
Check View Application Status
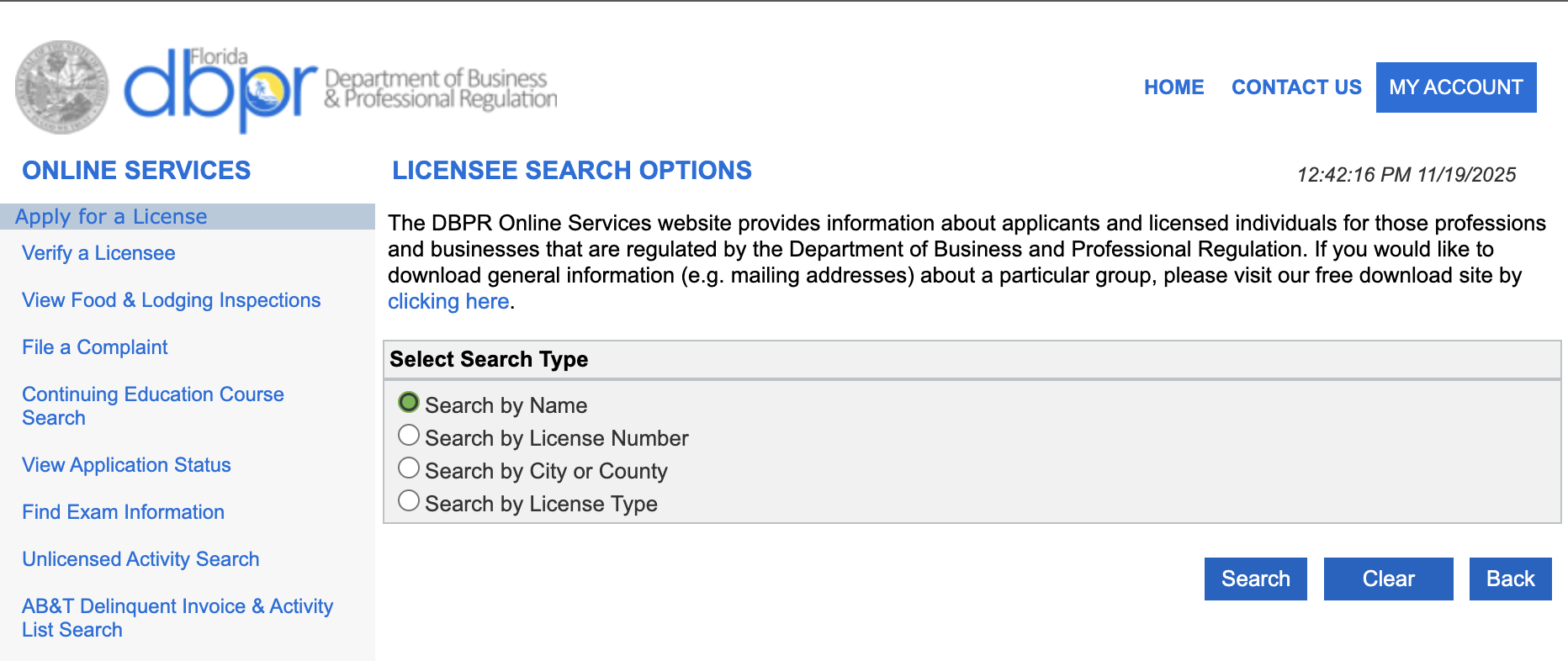tap(126, 465)
